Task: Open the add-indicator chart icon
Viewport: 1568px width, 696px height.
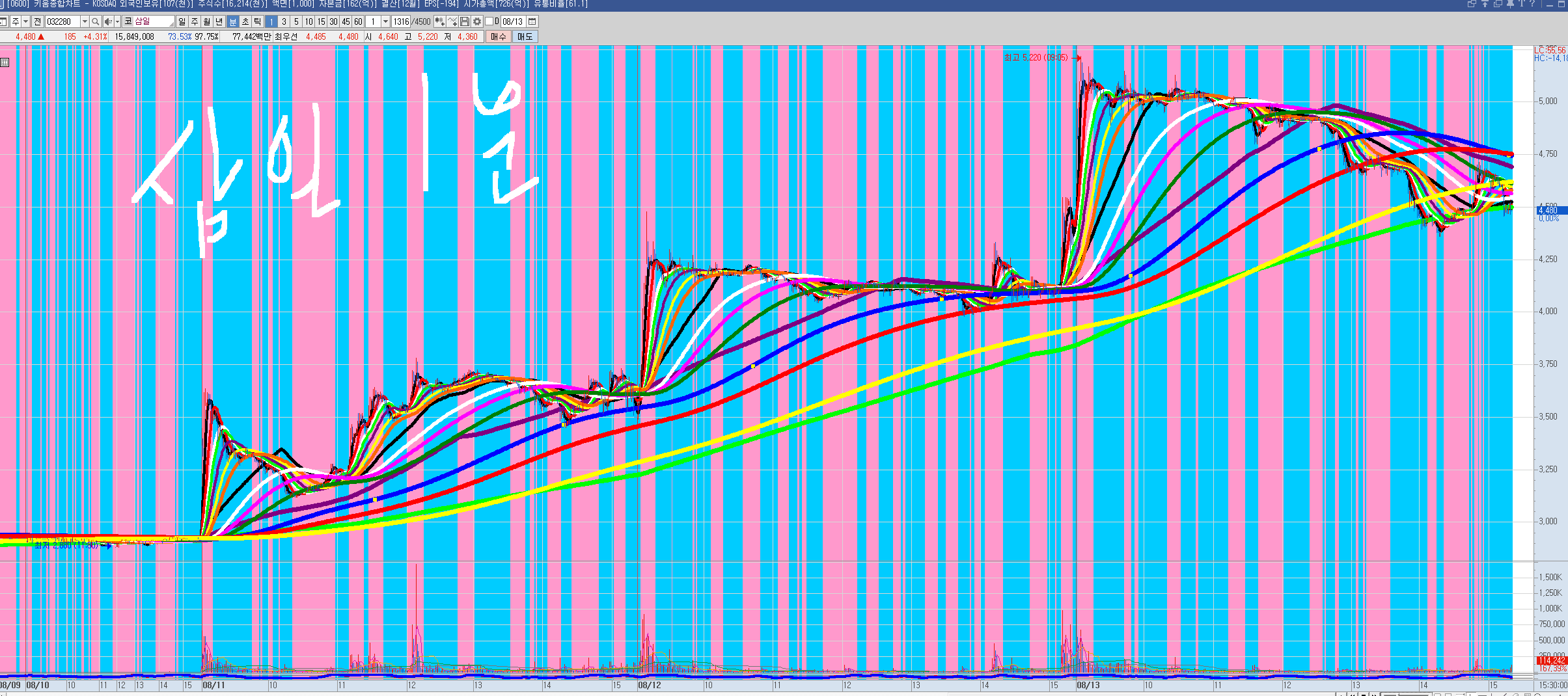Action: [439, 21]
